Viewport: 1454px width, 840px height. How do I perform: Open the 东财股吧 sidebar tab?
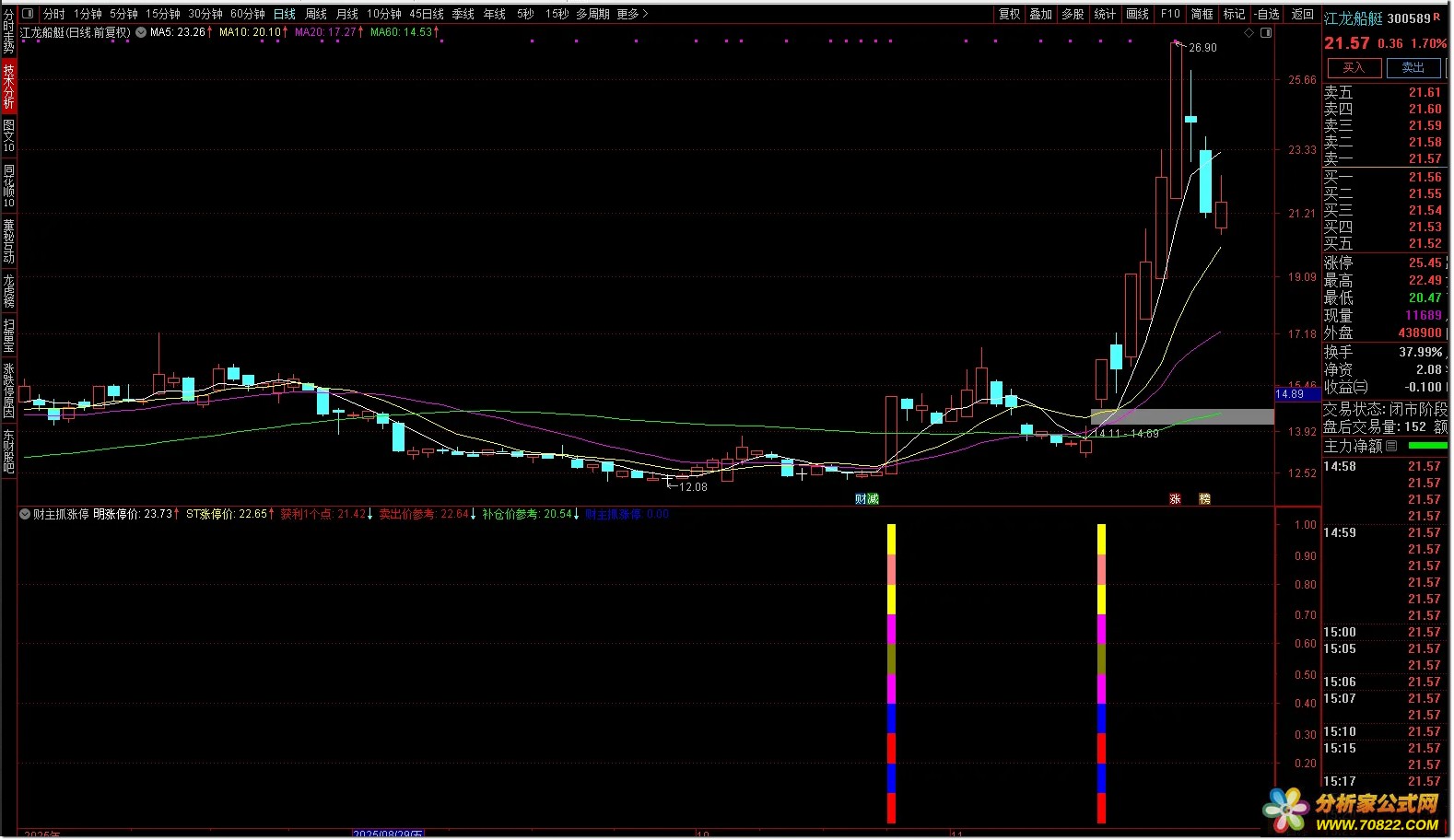coord(8,450)
